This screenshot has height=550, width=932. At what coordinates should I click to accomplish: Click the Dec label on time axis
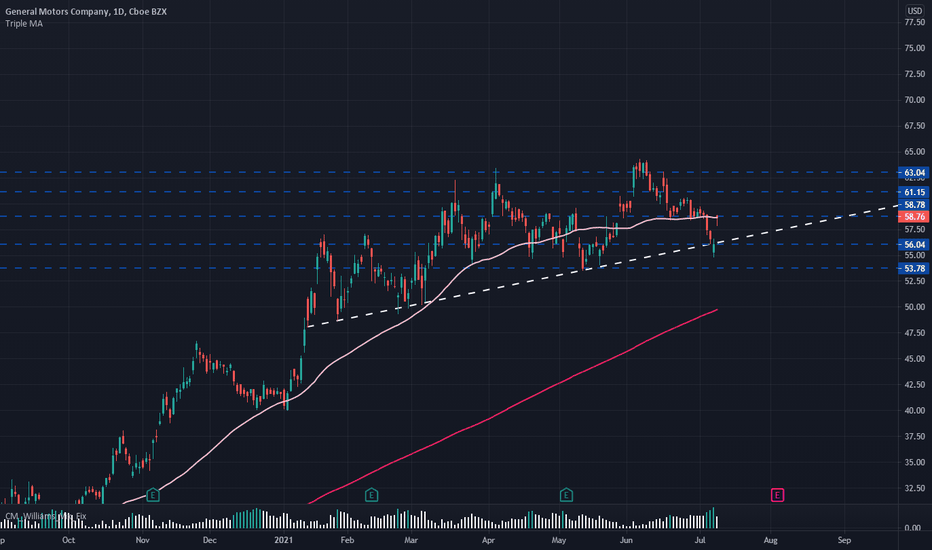pyautogui.click(x=209, y=540)
